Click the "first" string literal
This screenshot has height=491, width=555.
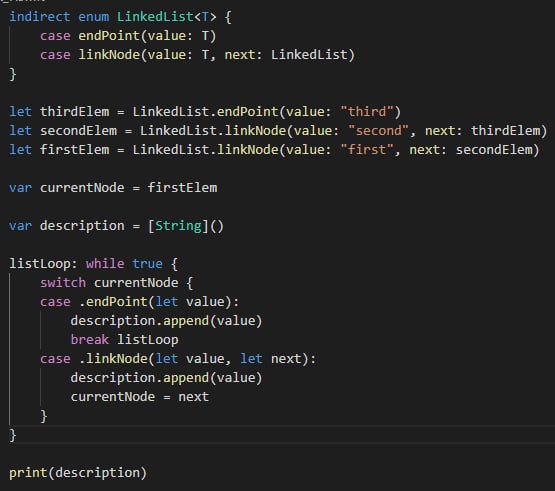pyautogui.click(x=367, y=150)
